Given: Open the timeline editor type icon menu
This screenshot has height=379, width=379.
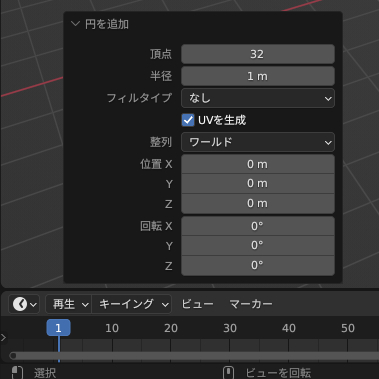Looking at the screenshot, I should click(x=24, y=304).
